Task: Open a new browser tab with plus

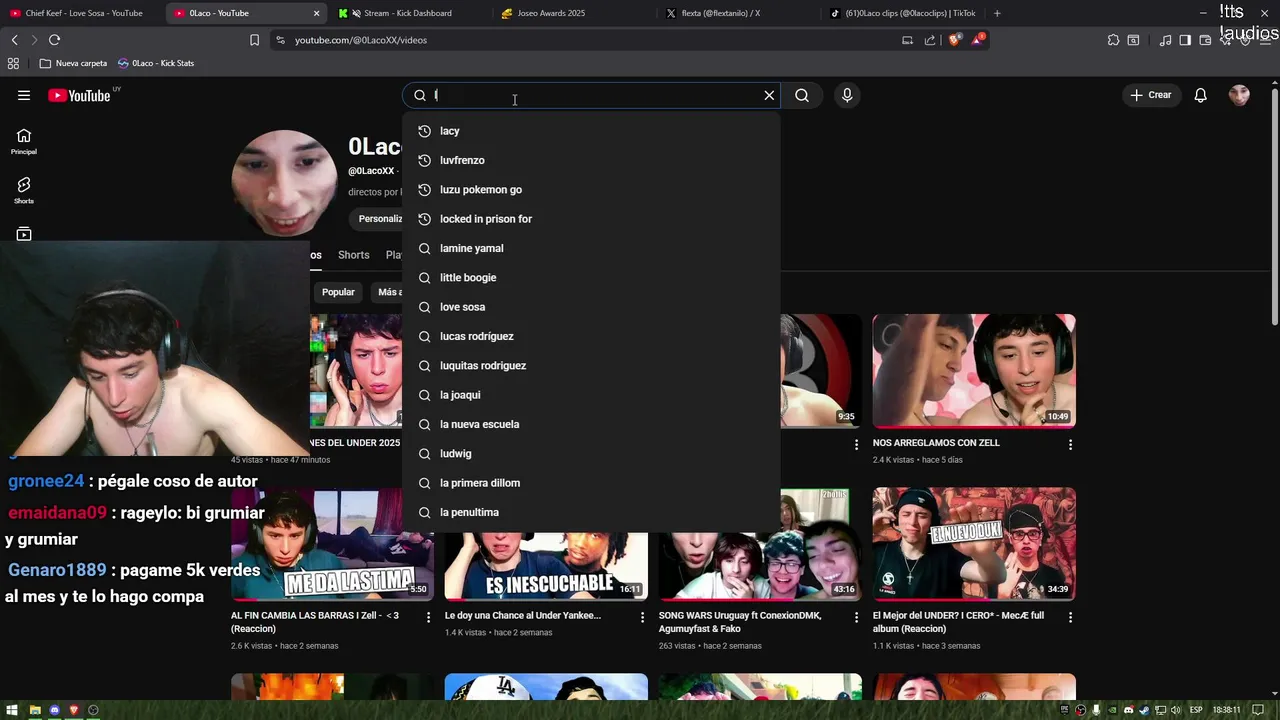Action: (x=997, y=13)
